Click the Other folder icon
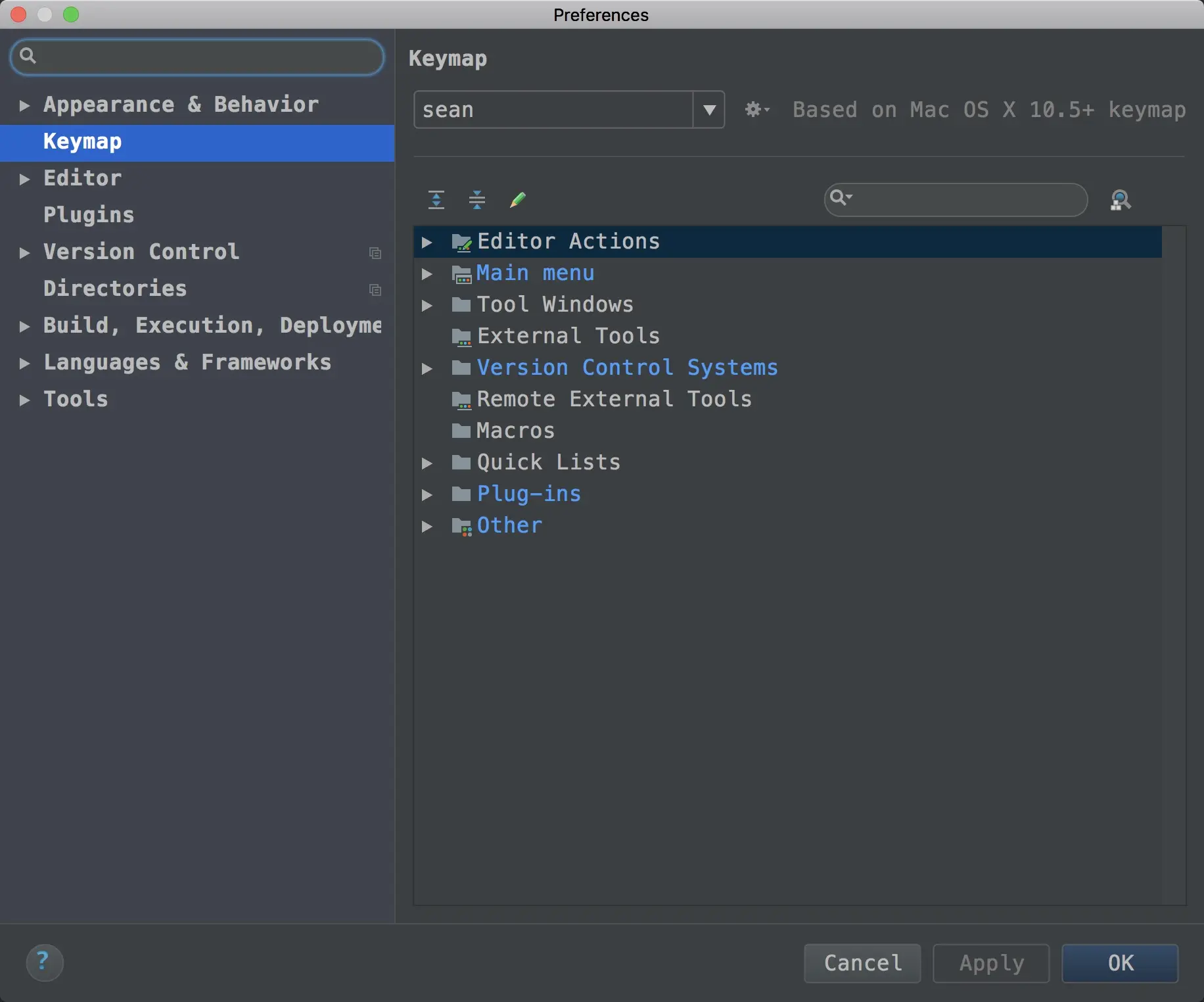 coord(461,526)
